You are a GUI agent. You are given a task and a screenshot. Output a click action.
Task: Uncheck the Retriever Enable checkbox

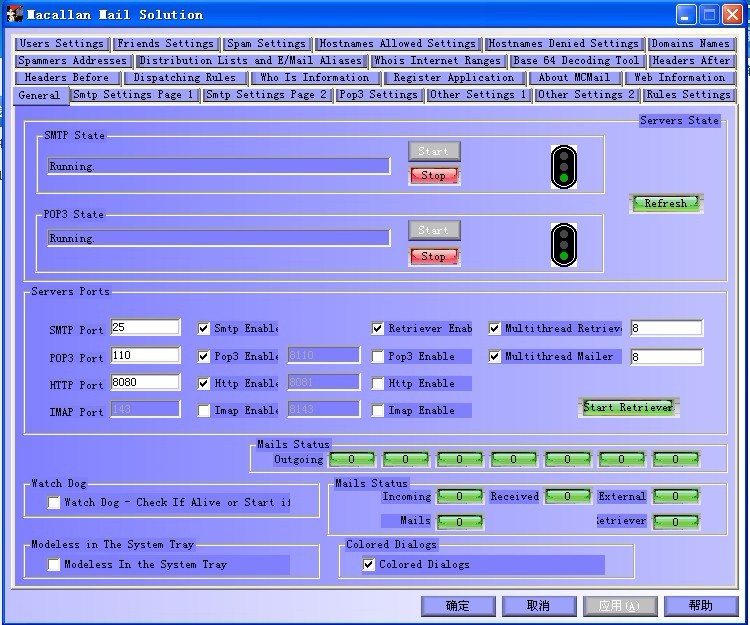tap(377, 329)
